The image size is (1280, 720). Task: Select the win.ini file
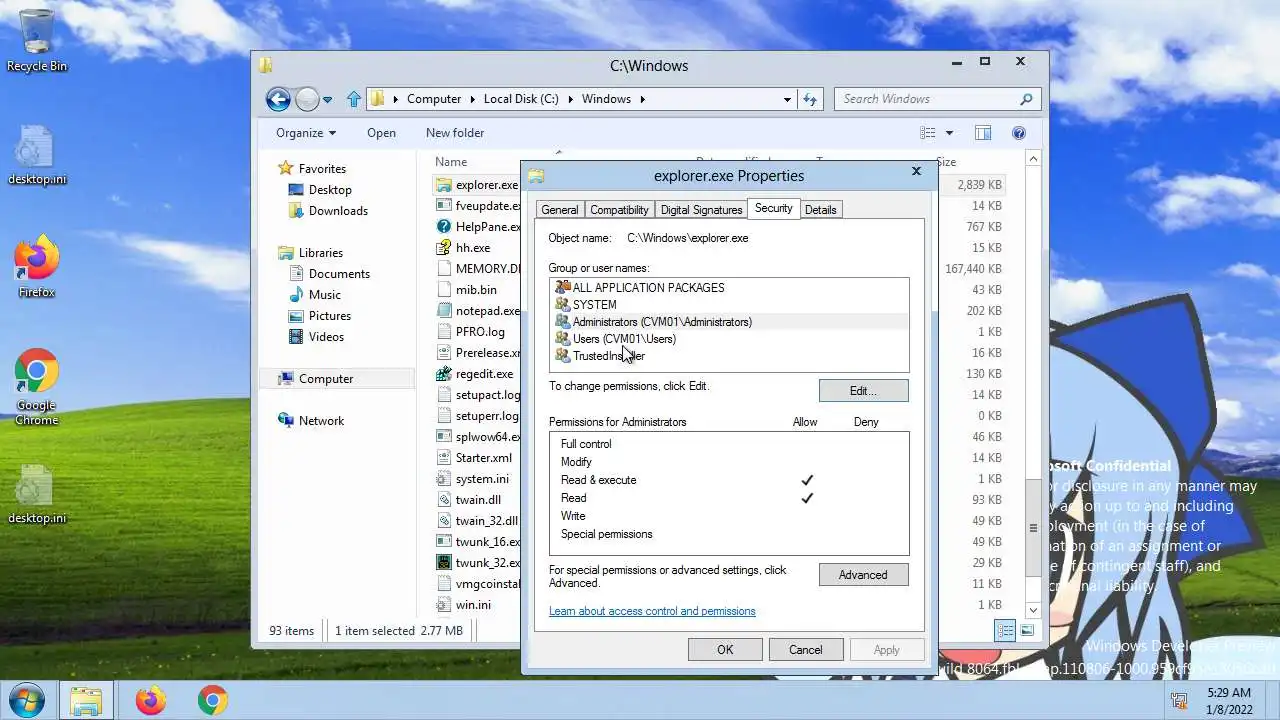pyautogui.click(x=473, y=605)
